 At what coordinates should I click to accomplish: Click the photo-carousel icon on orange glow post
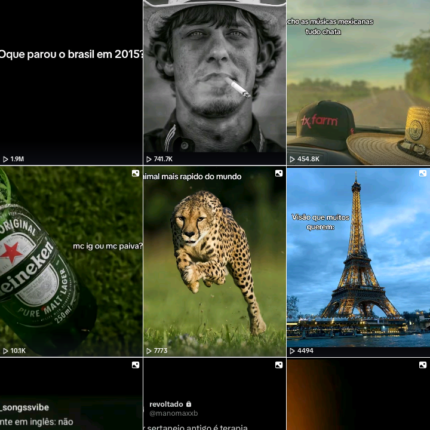(422, 365)
